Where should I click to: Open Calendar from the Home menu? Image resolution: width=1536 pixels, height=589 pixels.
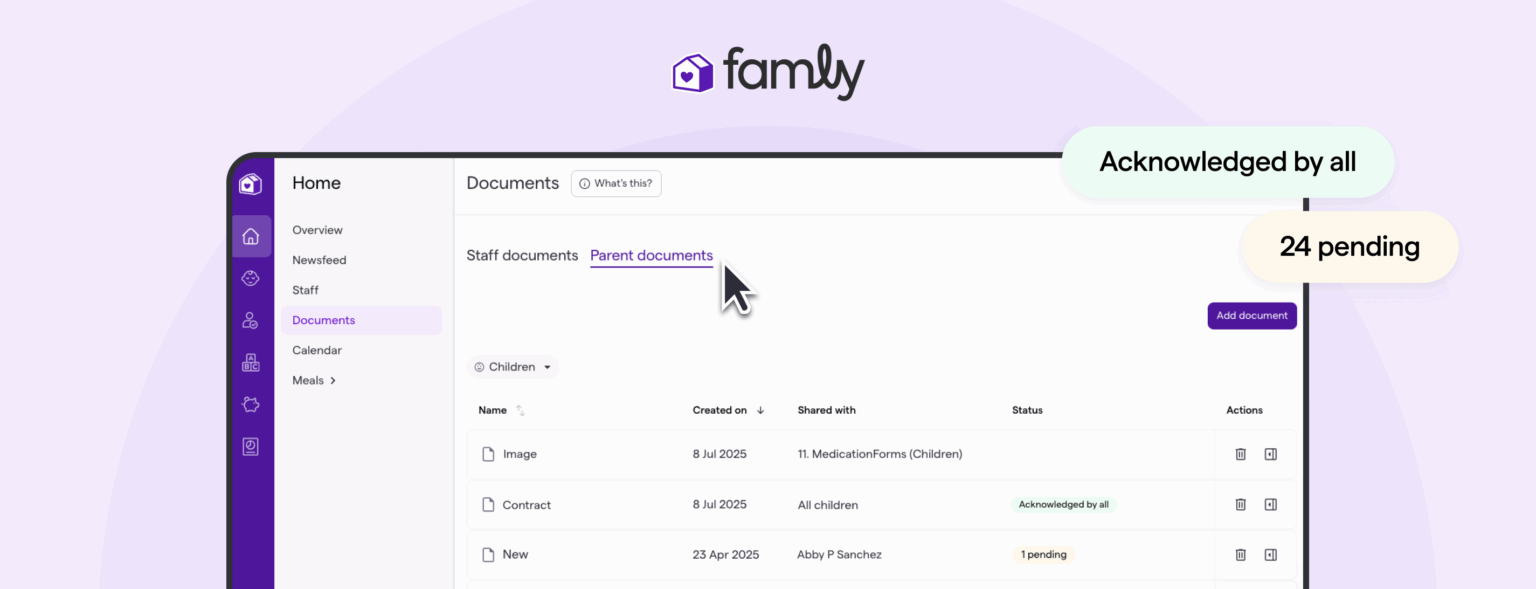pos(317,351)
